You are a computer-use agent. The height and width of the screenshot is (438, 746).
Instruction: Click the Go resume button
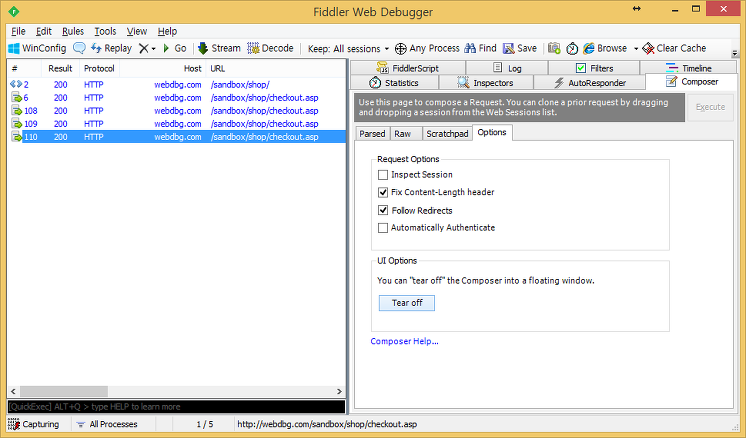point(174,48)
